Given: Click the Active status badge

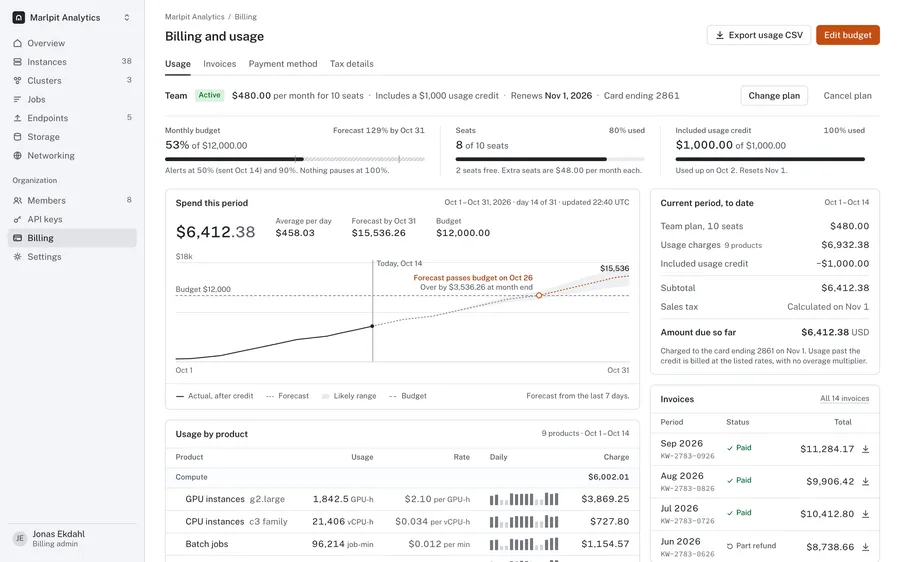Looking at the screenshot, I should coord(210,95).
